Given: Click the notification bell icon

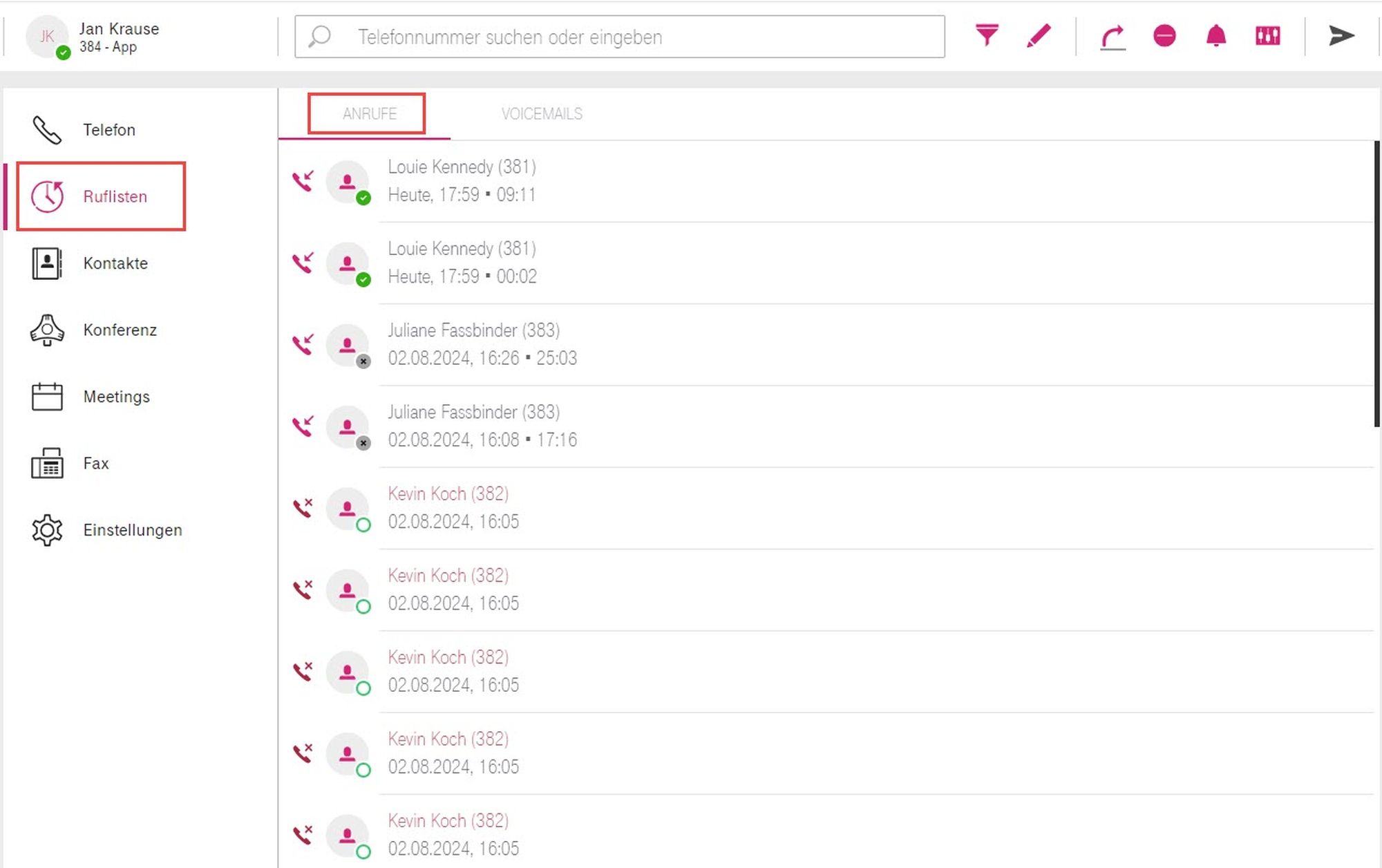Looking at the screenshot, I should coord(1215,35).
